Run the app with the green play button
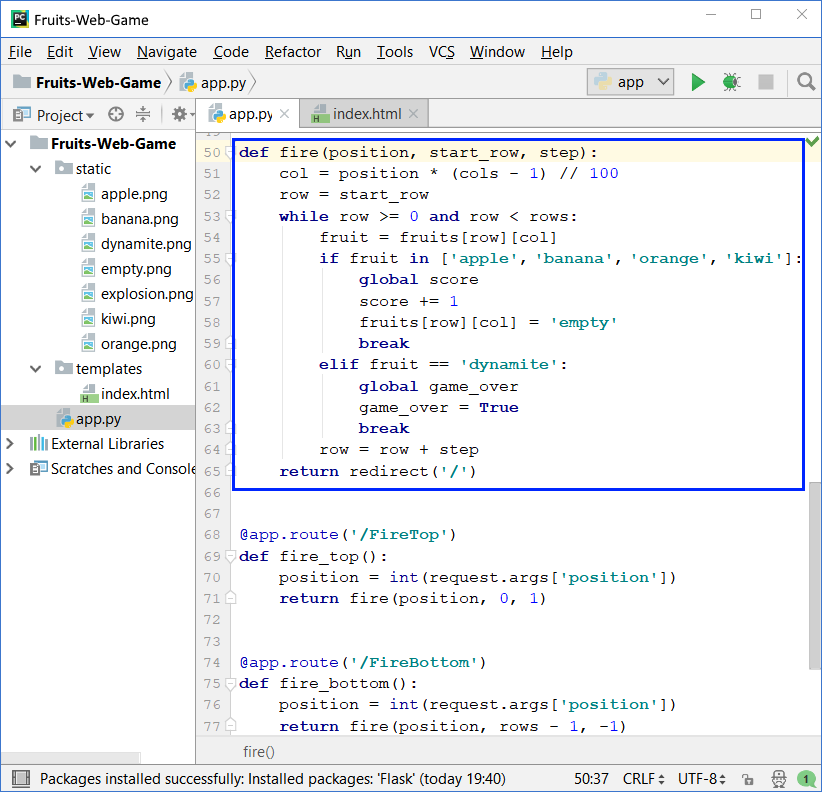The height and width of the screenshot is (792, 822). (698, 82)
